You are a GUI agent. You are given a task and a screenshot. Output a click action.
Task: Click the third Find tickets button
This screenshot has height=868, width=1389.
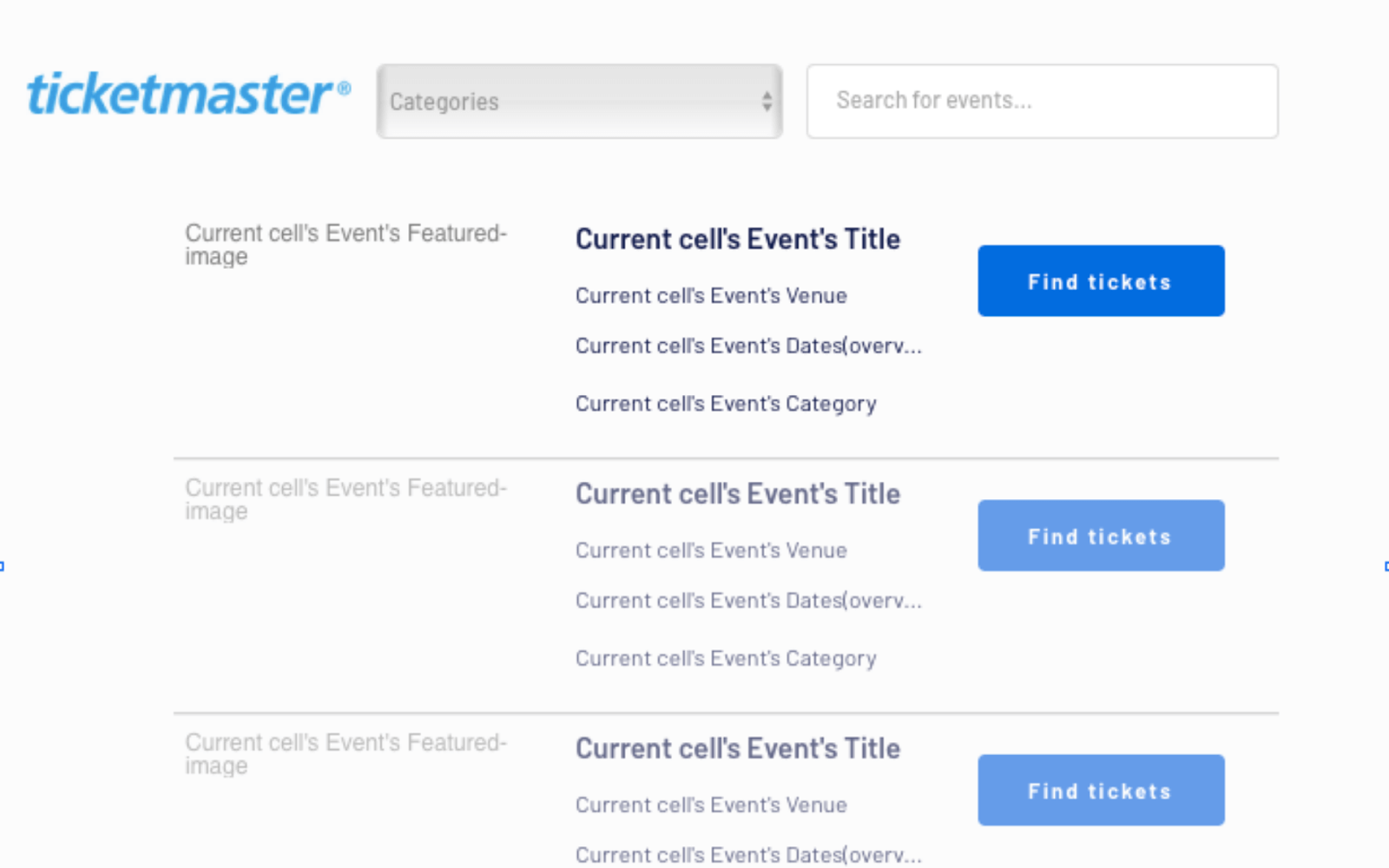tap(1100, 790)
